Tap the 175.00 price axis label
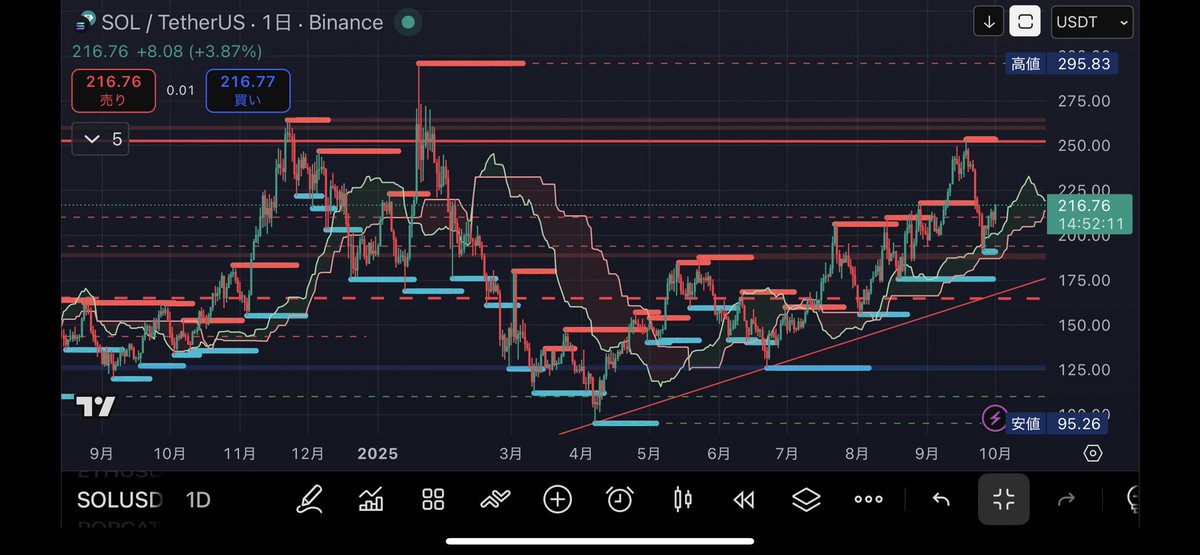This screenshot has height=555, width=1200. coord(1084,281)
